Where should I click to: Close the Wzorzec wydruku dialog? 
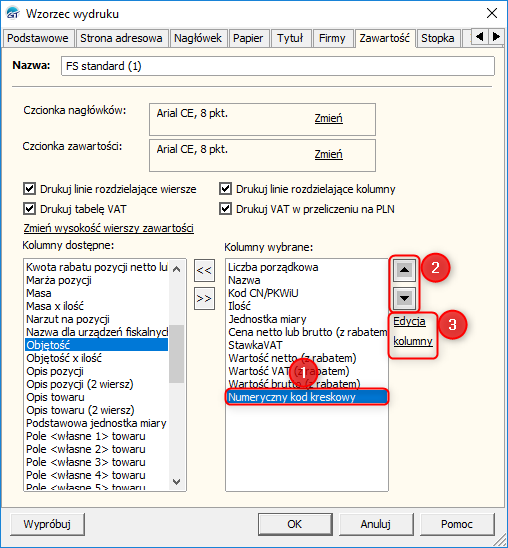coord(492,13)
